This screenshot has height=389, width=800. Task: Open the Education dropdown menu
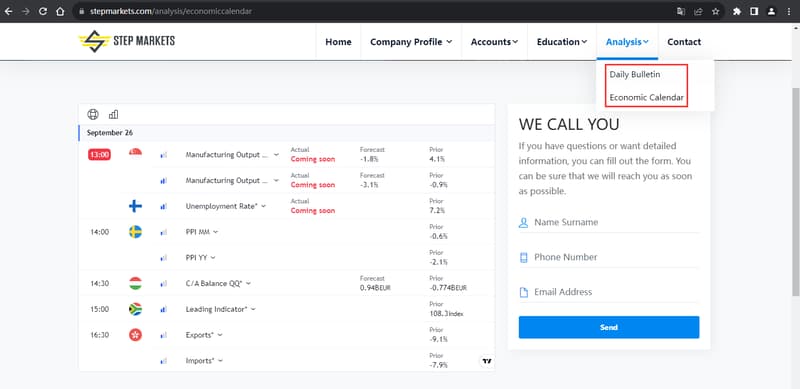[562, 42]
